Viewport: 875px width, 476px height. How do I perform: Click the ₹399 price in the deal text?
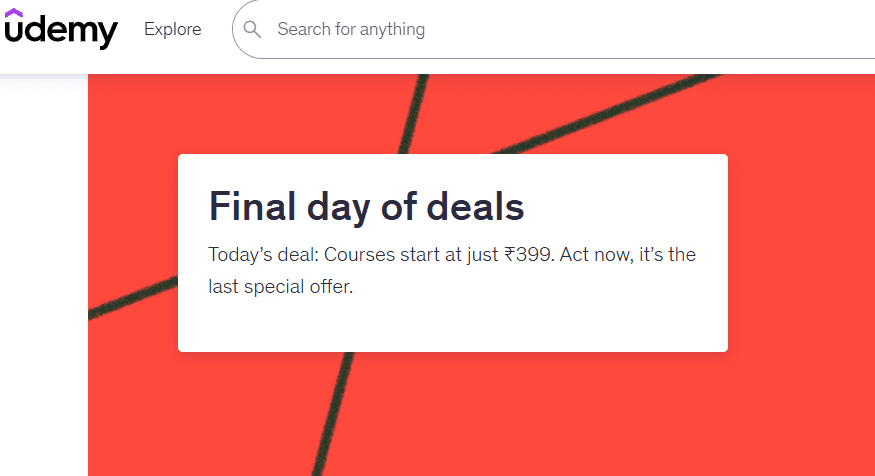click(528, 254)
